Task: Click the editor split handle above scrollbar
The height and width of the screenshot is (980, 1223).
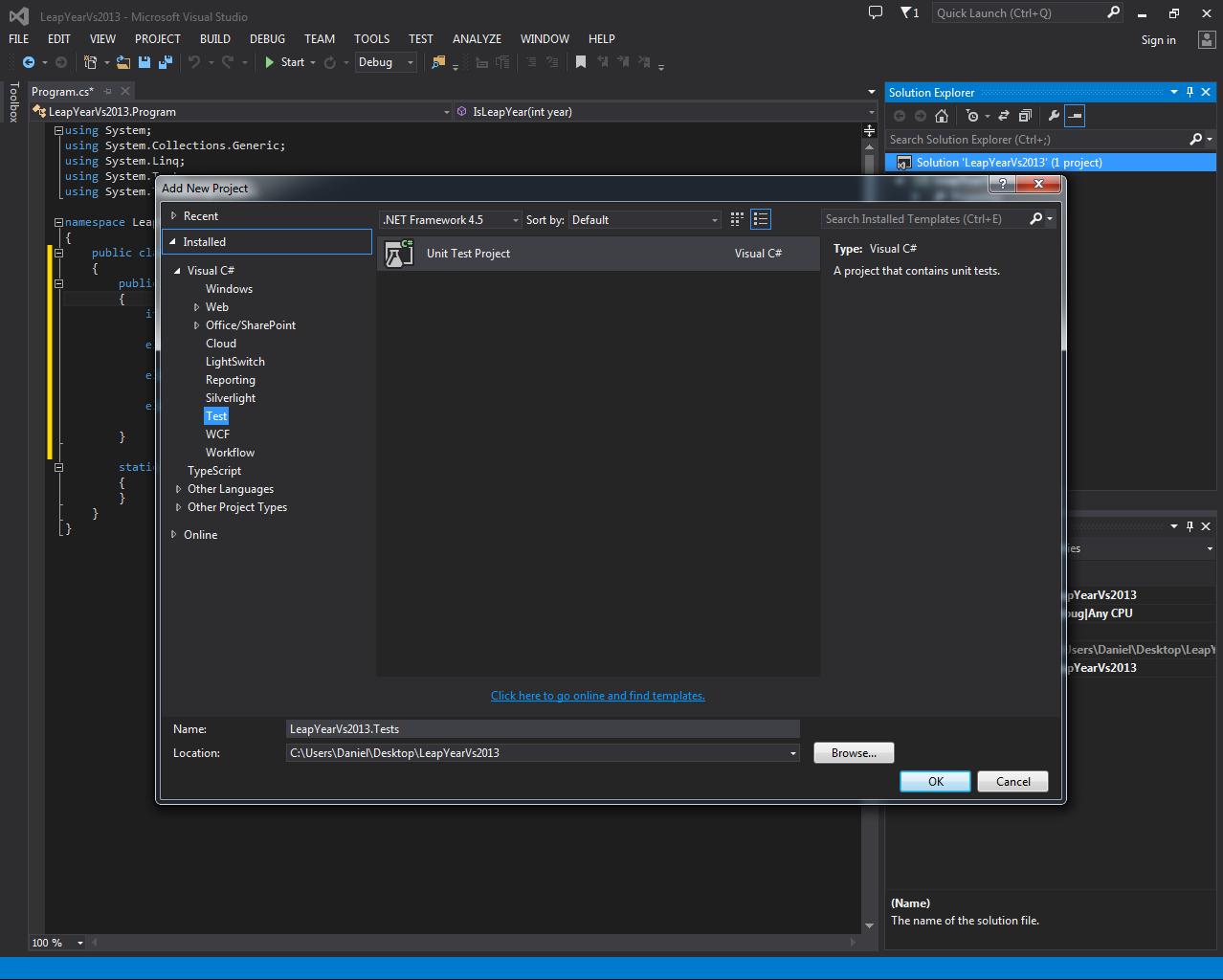Action: (869, 130)
